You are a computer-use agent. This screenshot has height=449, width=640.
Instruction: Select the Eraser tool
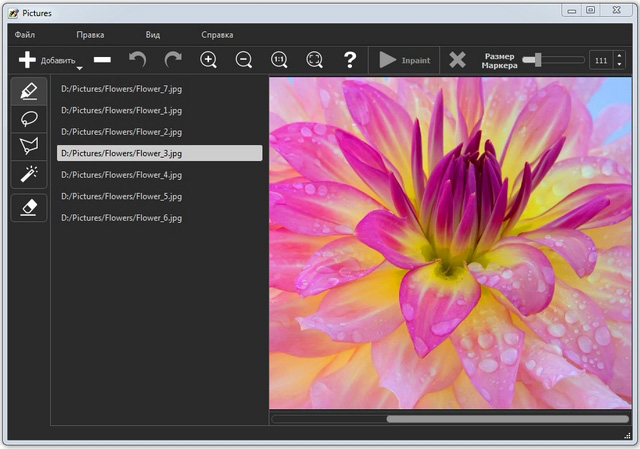(x=28, y=206)
